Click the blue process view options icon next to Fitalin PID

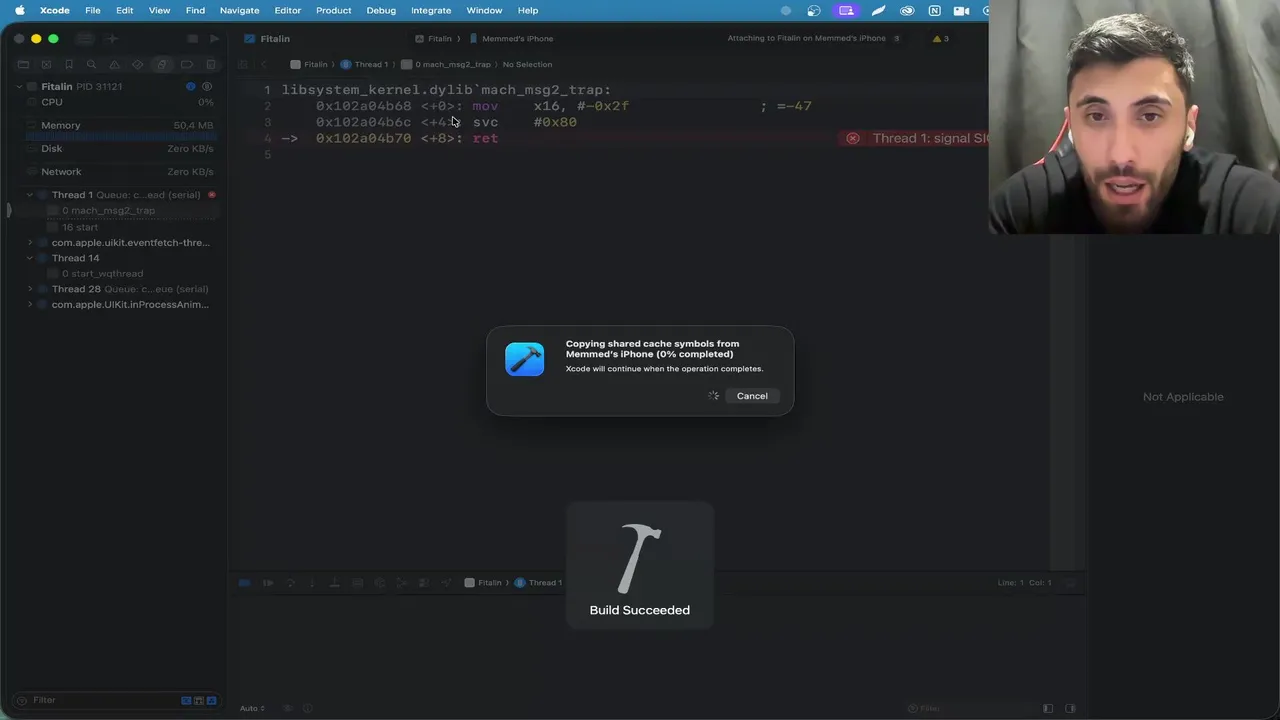tap(190, 87)
